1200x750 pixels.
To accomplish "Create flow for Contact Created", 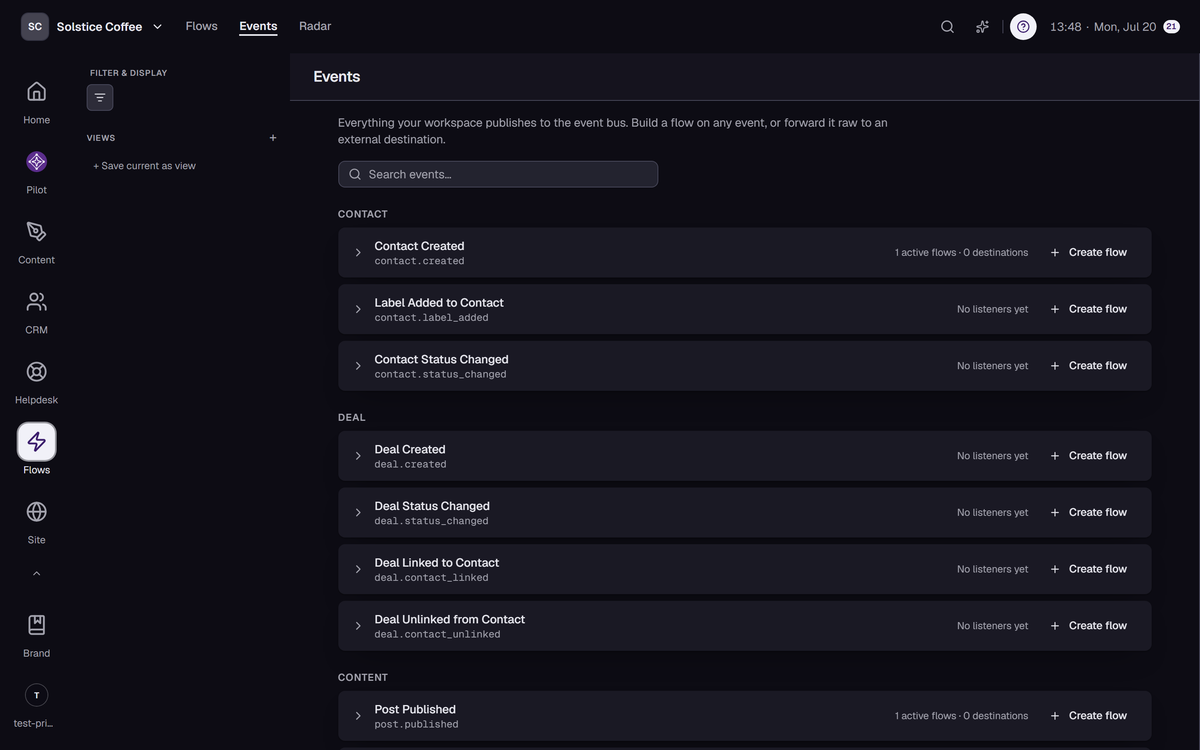I will [1089, 253].
